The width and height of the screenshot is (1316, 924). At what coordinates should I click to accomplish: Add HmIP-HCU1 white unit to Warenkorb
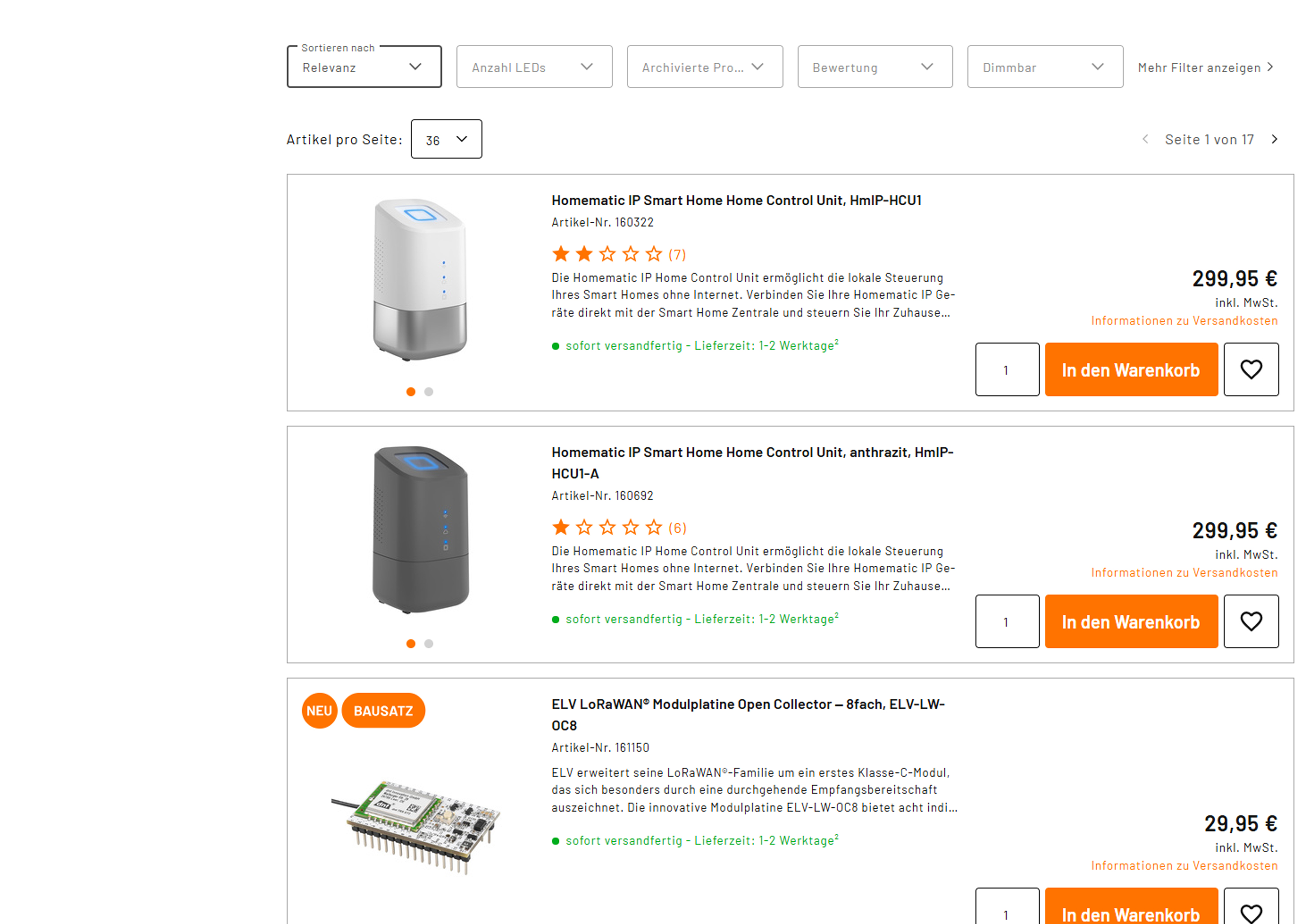pos(1131,370)
